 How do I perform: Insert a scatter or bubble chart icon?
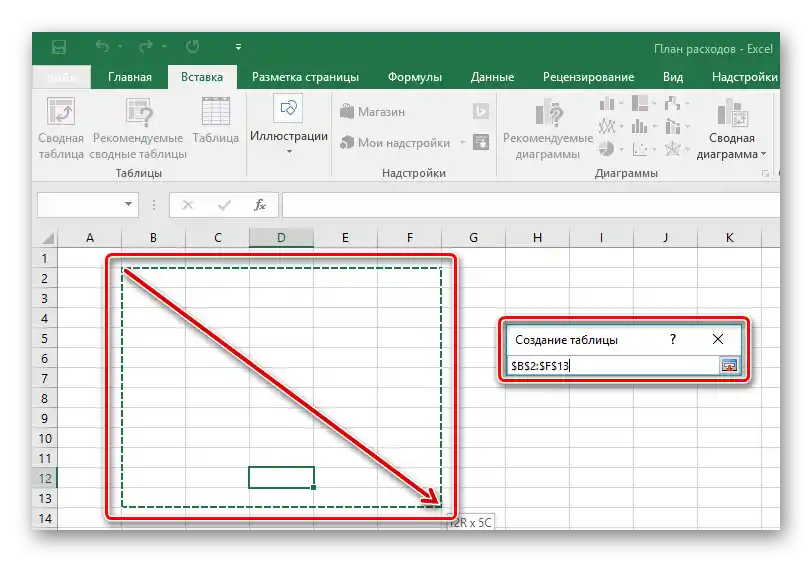[640, 149]
